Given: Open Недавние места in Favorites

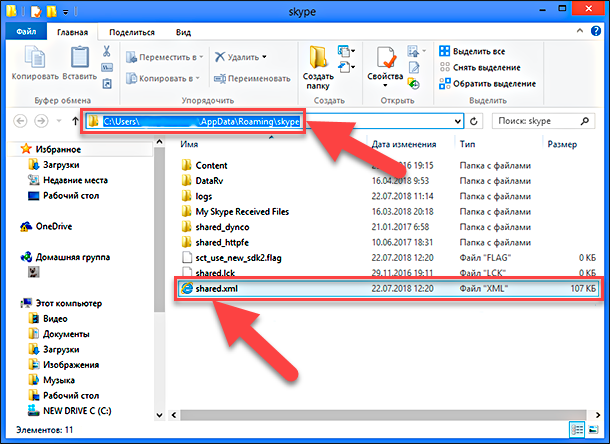Looking at the screenshot, I should (x=68, y=180).
